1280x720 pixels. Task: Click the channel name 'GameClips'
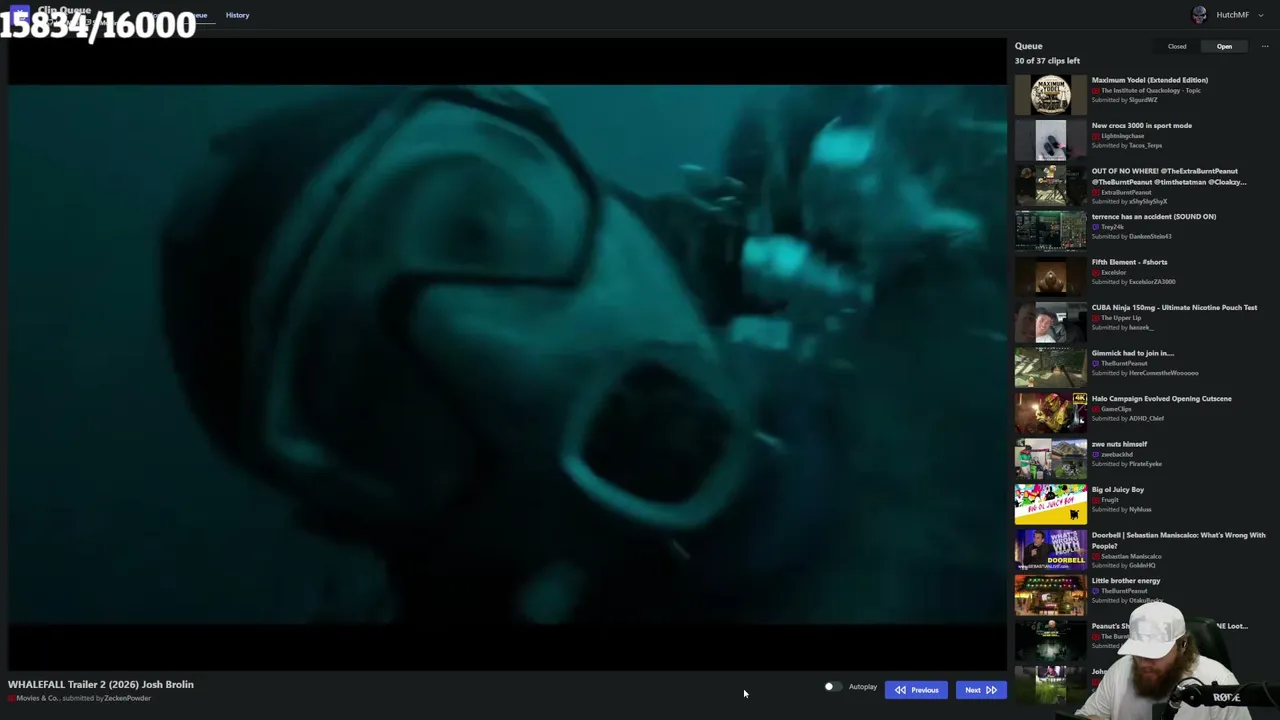click(1116, 409)
